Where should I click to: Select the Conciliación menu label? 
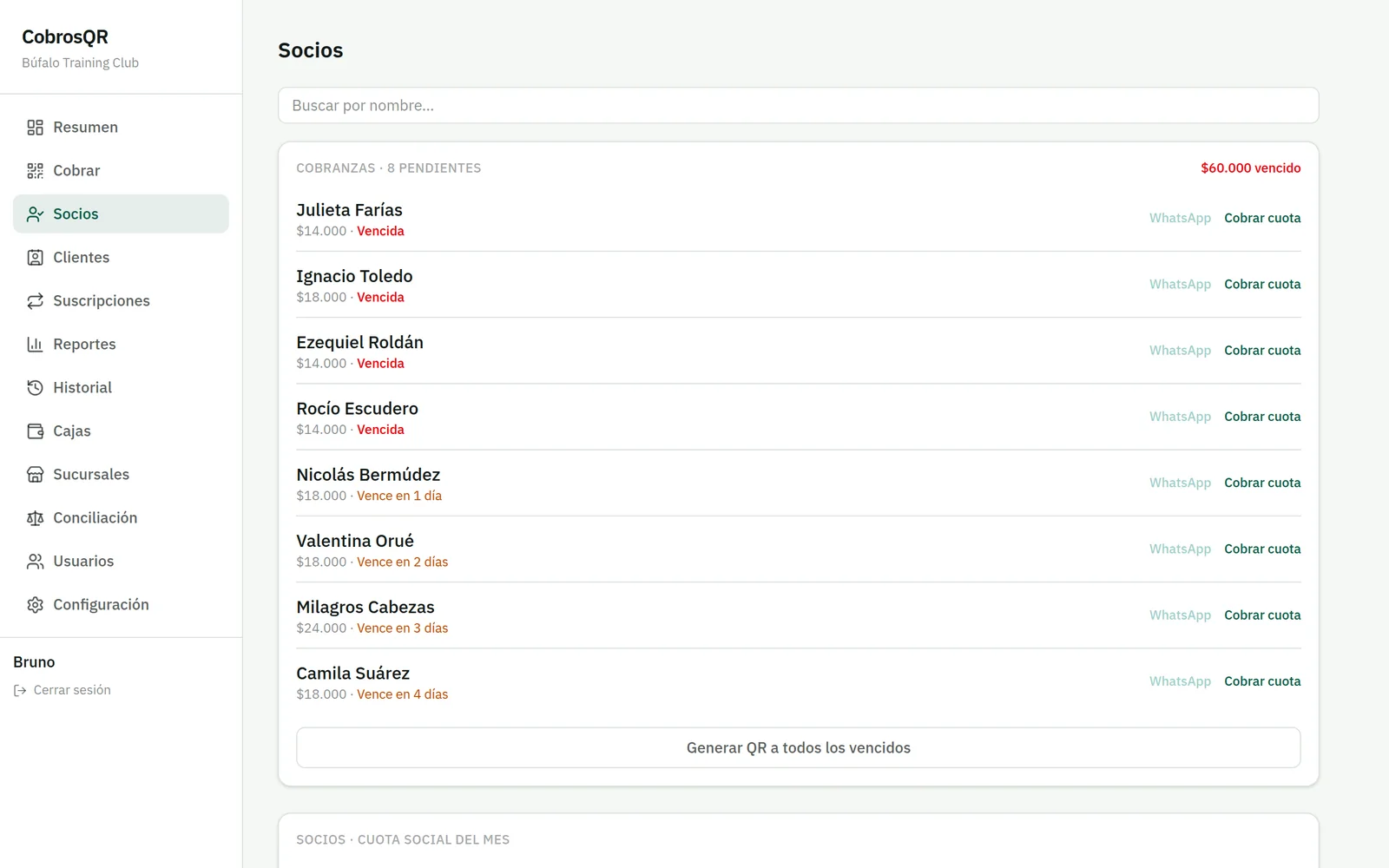click(95, 518)
